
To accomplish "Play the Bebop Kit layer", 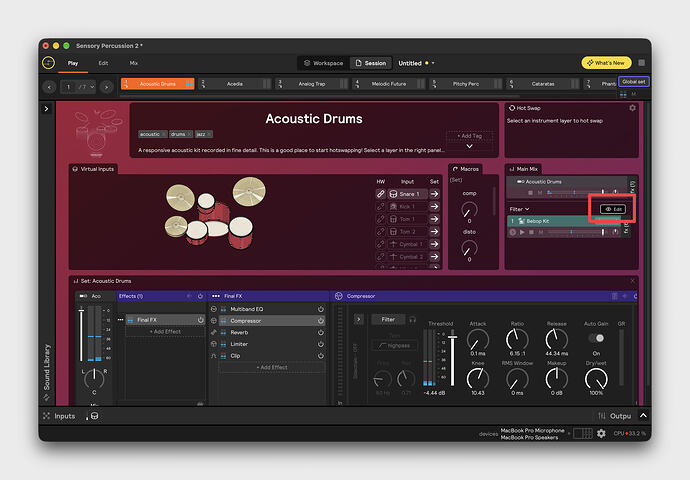I will click(x=522, y=232).
